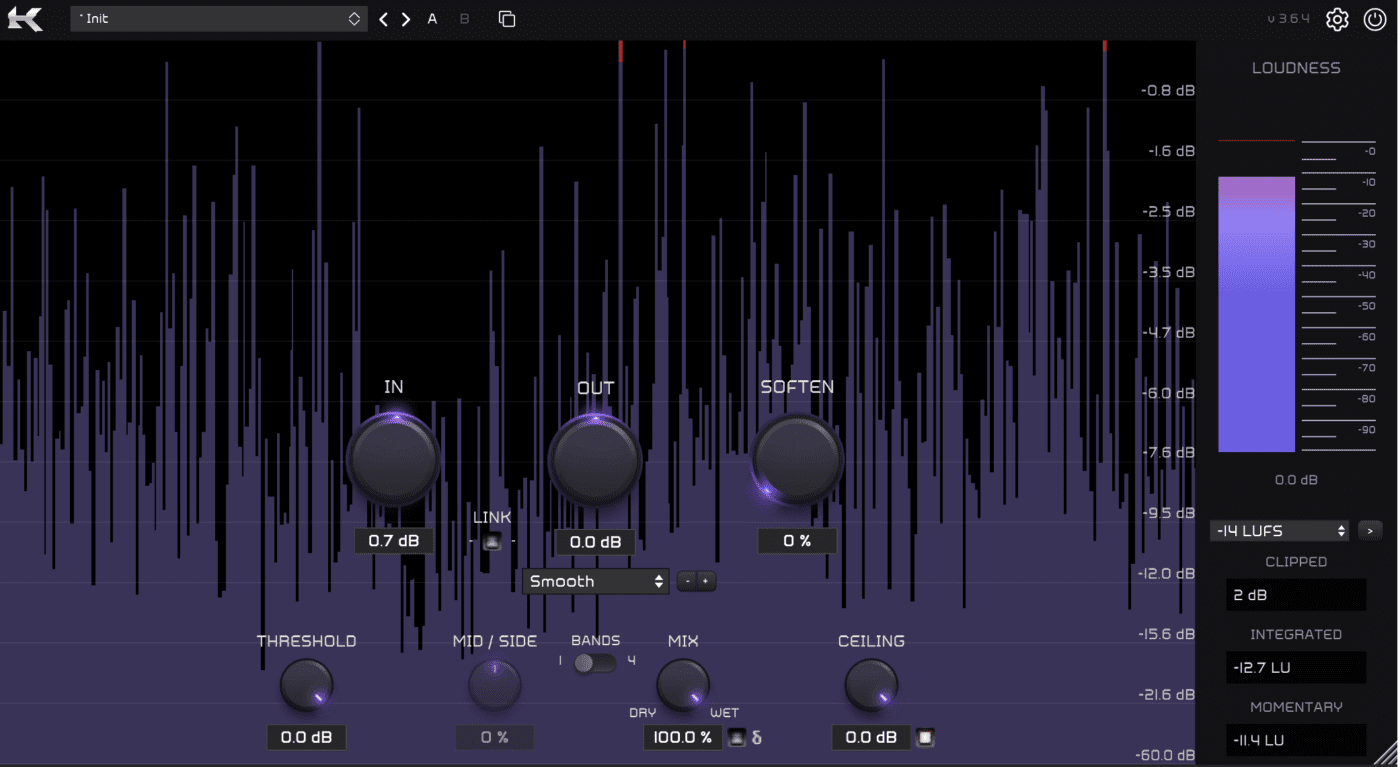Edit the THRESHOLD 0.0 dB field
This screenshot has width=1400, height=767.
(306, 738)
